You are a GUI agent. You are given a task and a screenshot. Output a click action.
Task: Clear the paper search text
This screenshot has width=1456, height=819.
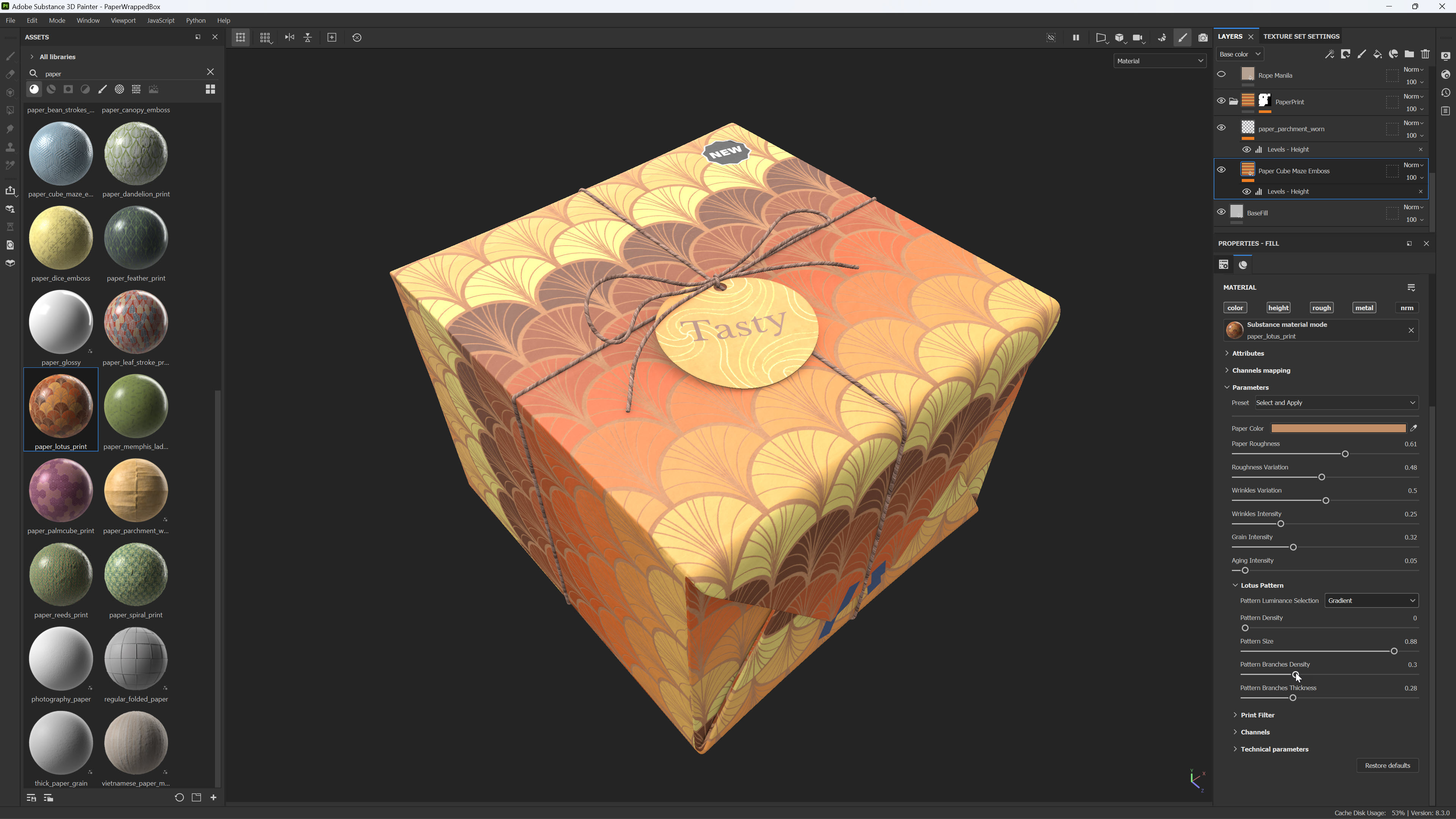point(210,72)
